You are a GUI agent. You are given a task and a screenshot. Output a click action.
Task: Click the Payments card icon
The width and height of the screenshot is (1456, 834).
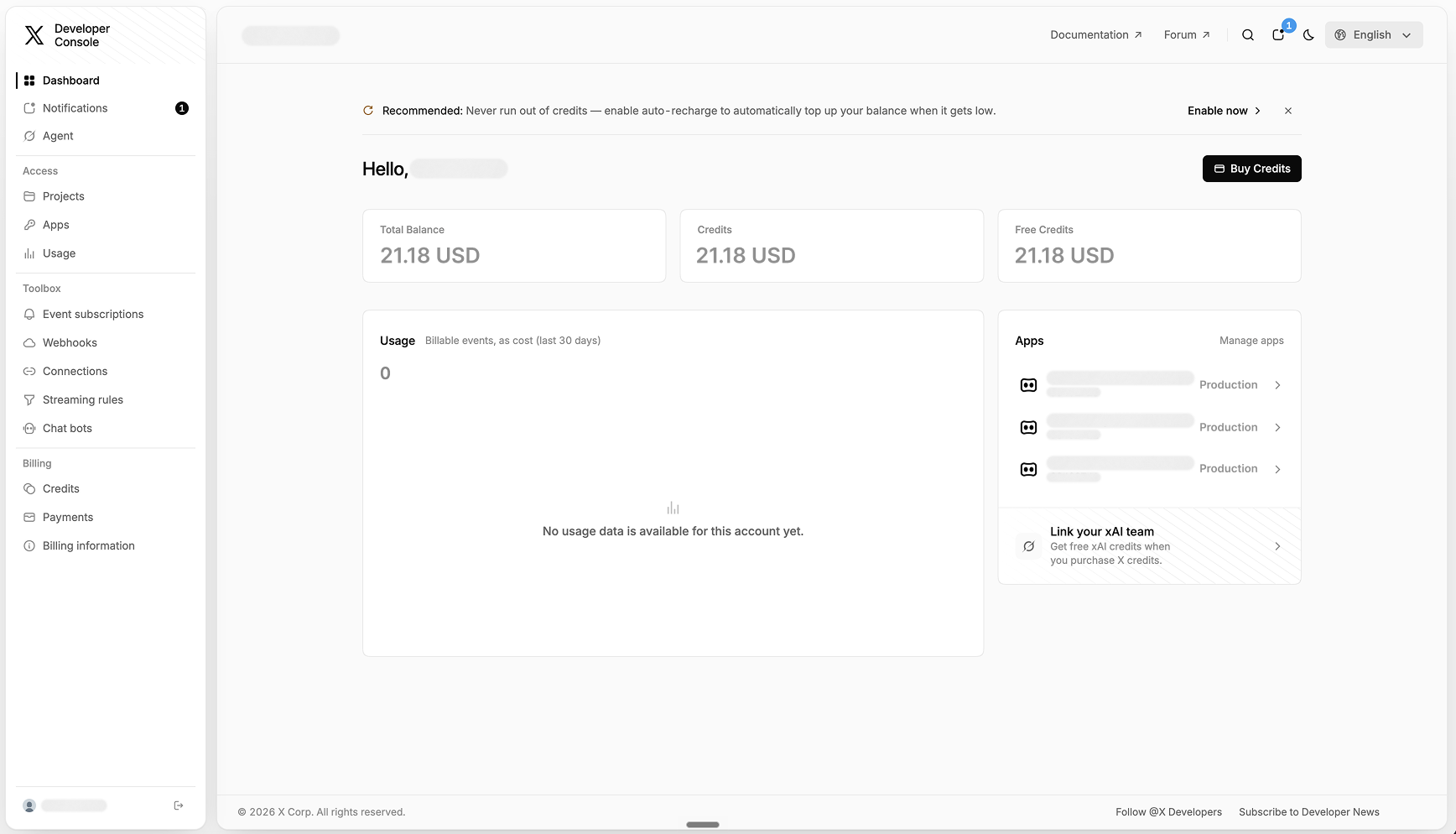[x=29, y=518]
